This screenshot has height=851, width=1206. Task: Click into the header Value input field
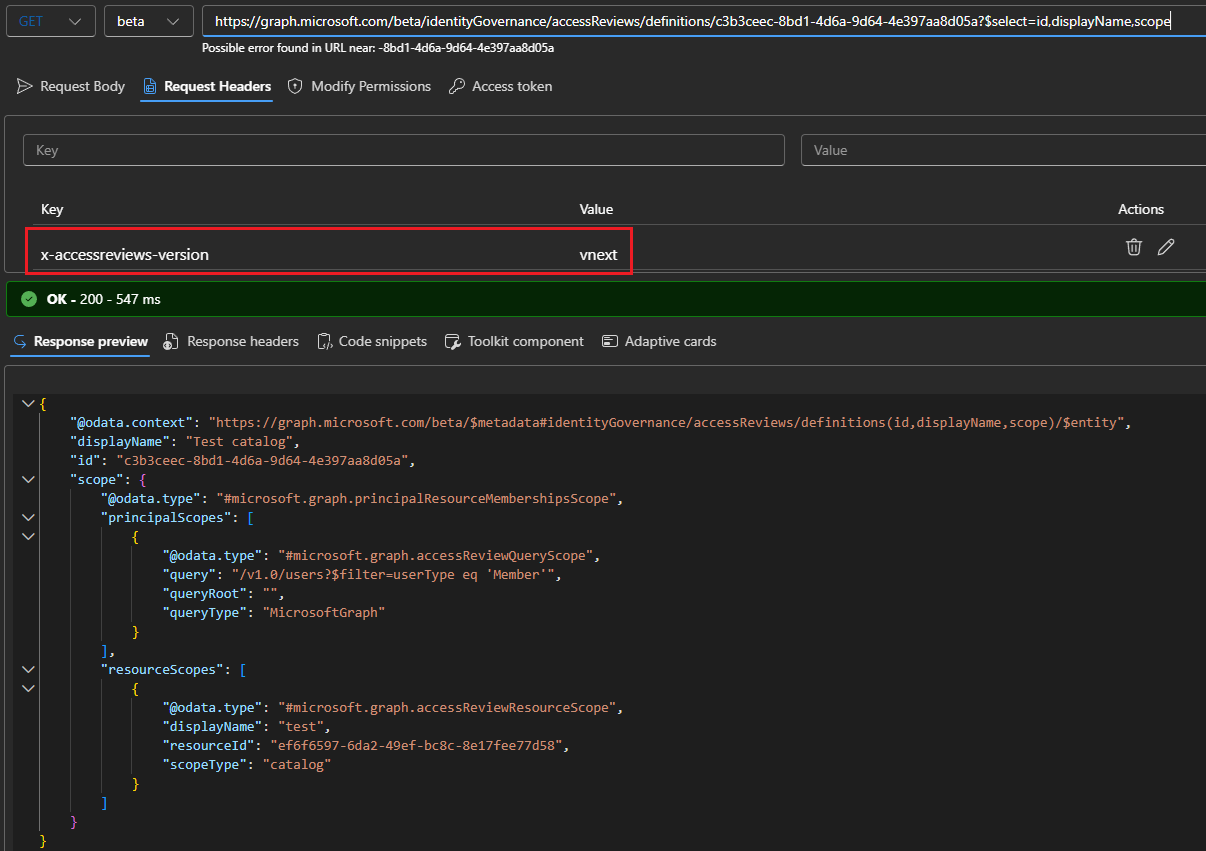[x=1002, y=150]
